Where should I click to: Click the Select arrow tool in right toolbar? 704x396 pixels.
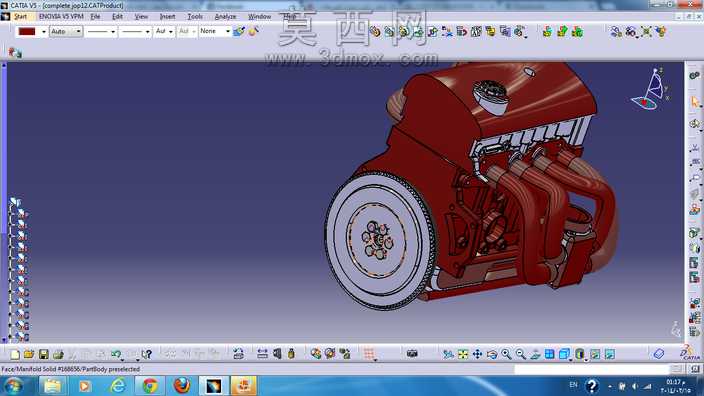[695, 102]
